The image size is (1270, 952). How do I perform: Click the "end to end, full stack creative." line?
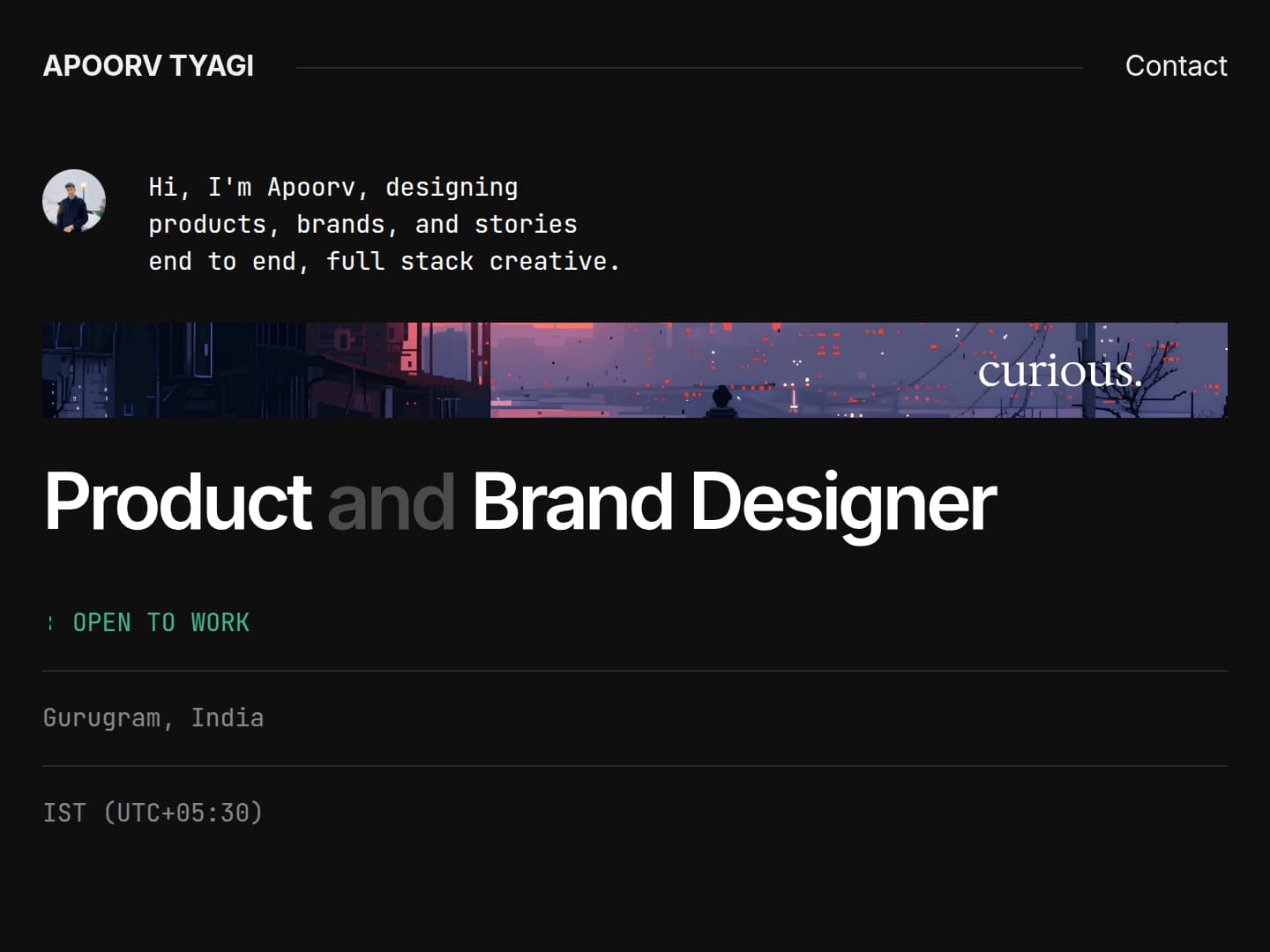pyautogui.click(x=384, y=262)
